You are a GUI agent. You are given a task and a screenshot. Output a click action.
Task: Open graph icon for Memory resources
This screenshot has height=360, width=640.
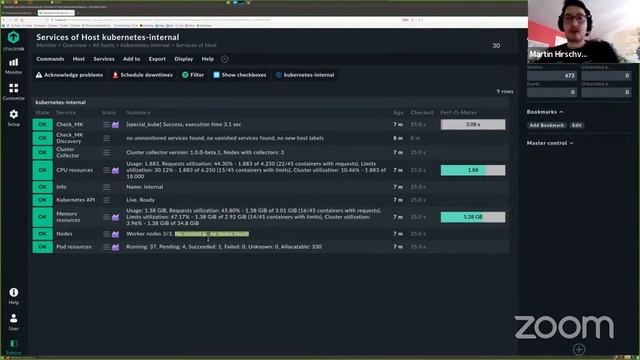click(x=116, y=217)
